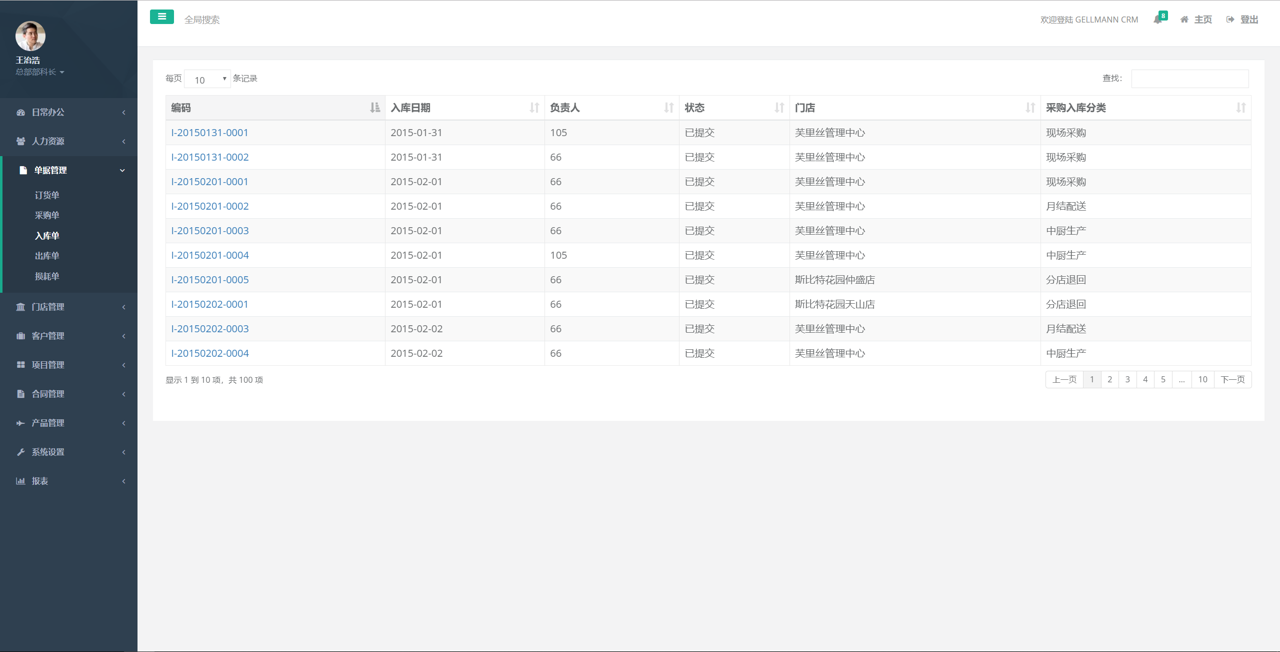Sort table by 编码 column sort icon

(375, 108)
